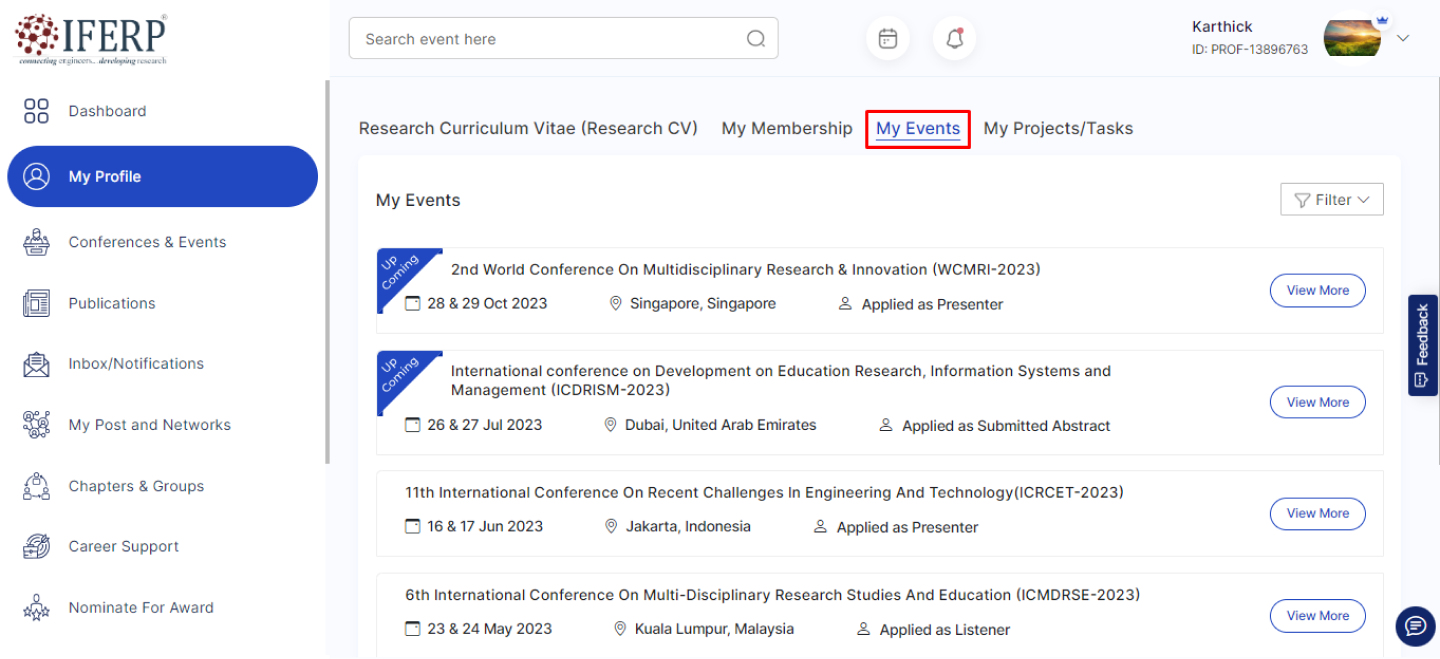
Task: Expand the user account chevron menu
Action: coord(1403,38)
